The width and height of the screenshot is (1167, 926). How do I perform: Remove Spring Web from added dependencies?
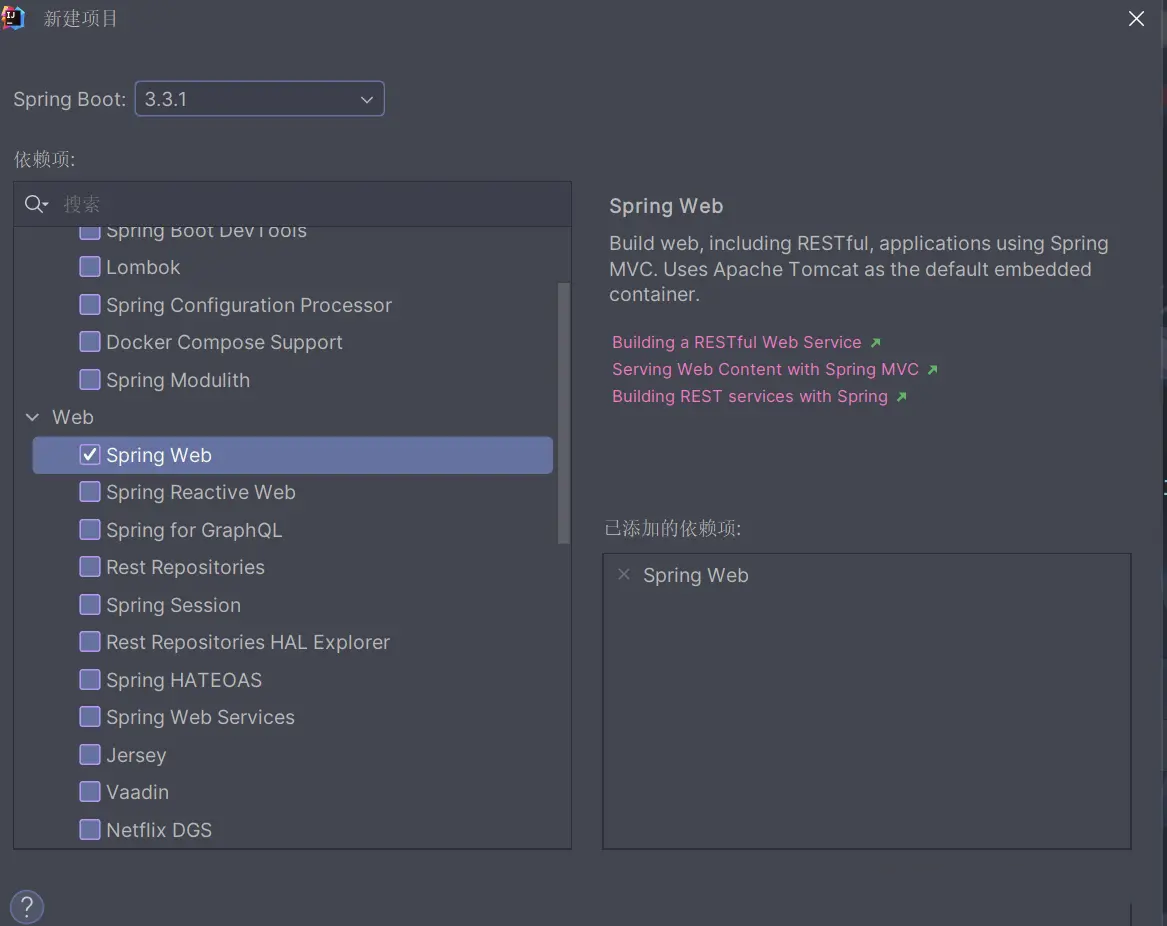(x=624, y=574)
